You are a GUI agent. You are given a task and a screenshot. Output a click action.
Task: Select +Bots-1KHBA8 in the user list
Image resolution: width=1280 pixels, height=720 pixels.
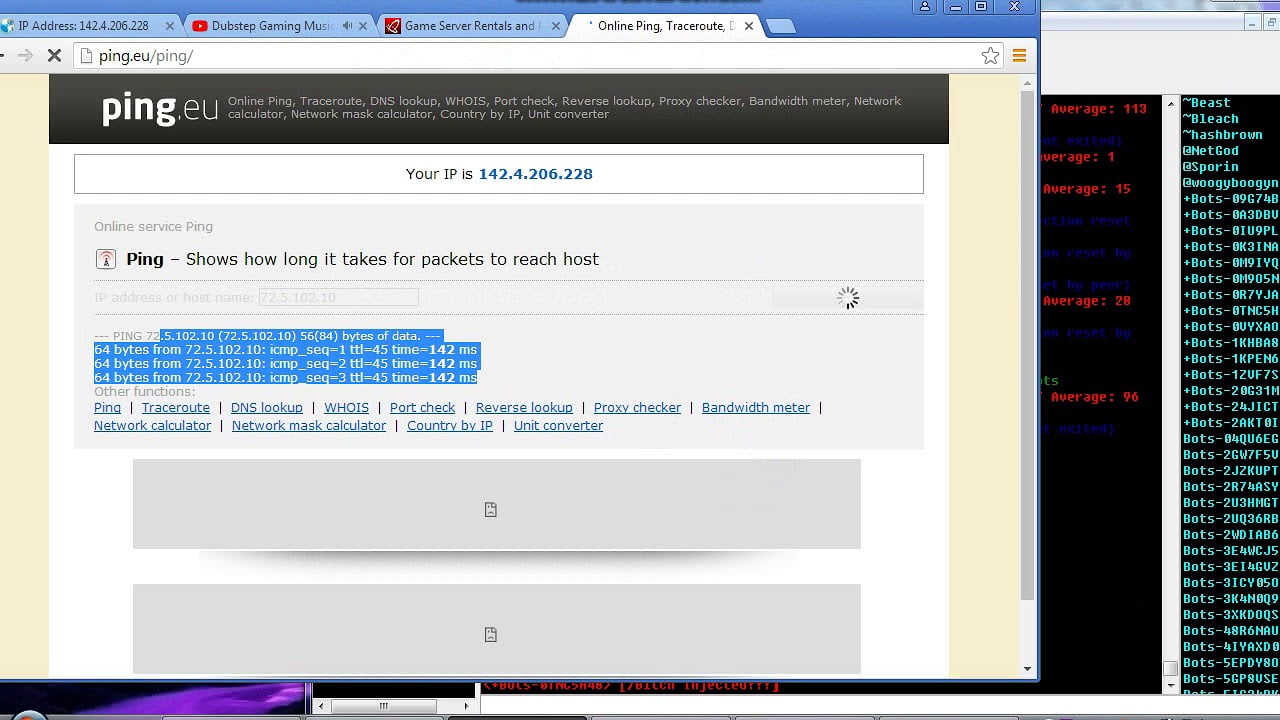point(1231,343)
